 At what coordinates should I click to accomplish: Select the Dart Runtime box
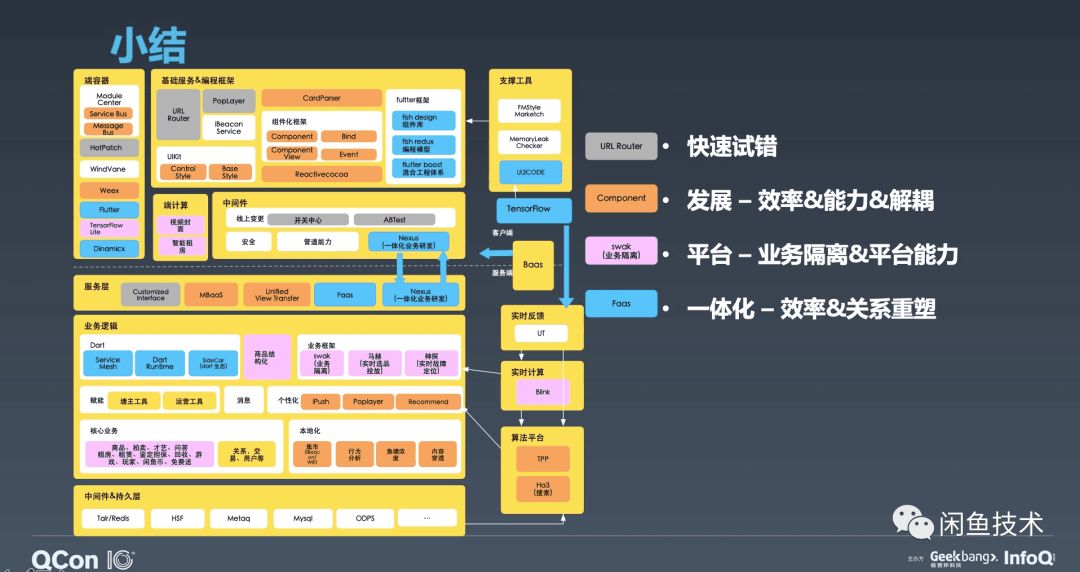click(x=160, y=363)
